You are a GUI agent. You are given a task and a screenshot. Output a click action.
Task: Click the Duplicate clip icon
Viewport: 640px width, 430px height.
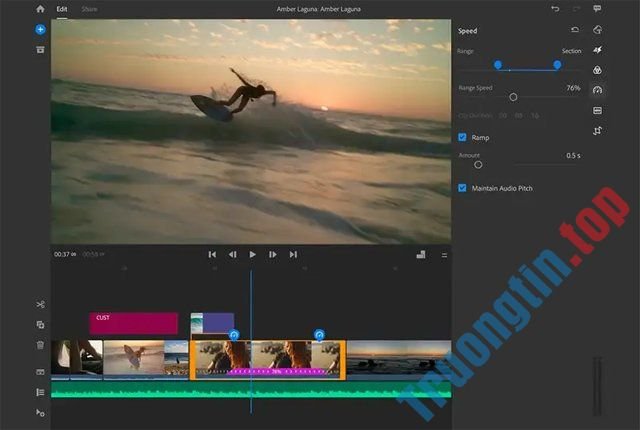(40, 325)
